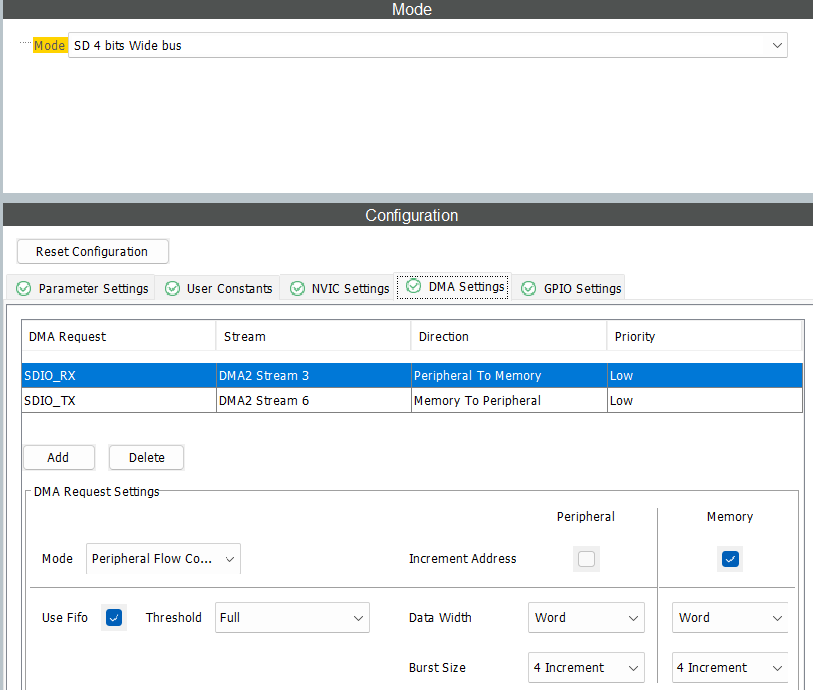This screenshot has height=690, width=813.
Task: Click the Direction column header
Action: click(509, 336)
